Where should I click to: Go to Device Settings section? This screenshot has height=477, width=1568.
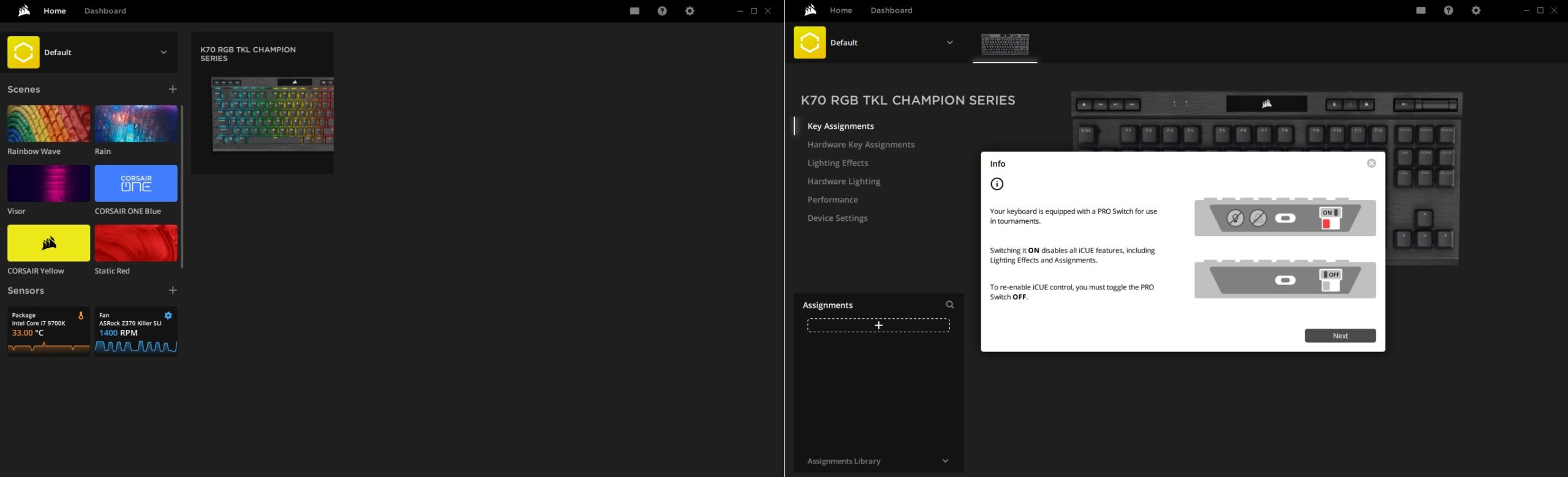(837, 218)
